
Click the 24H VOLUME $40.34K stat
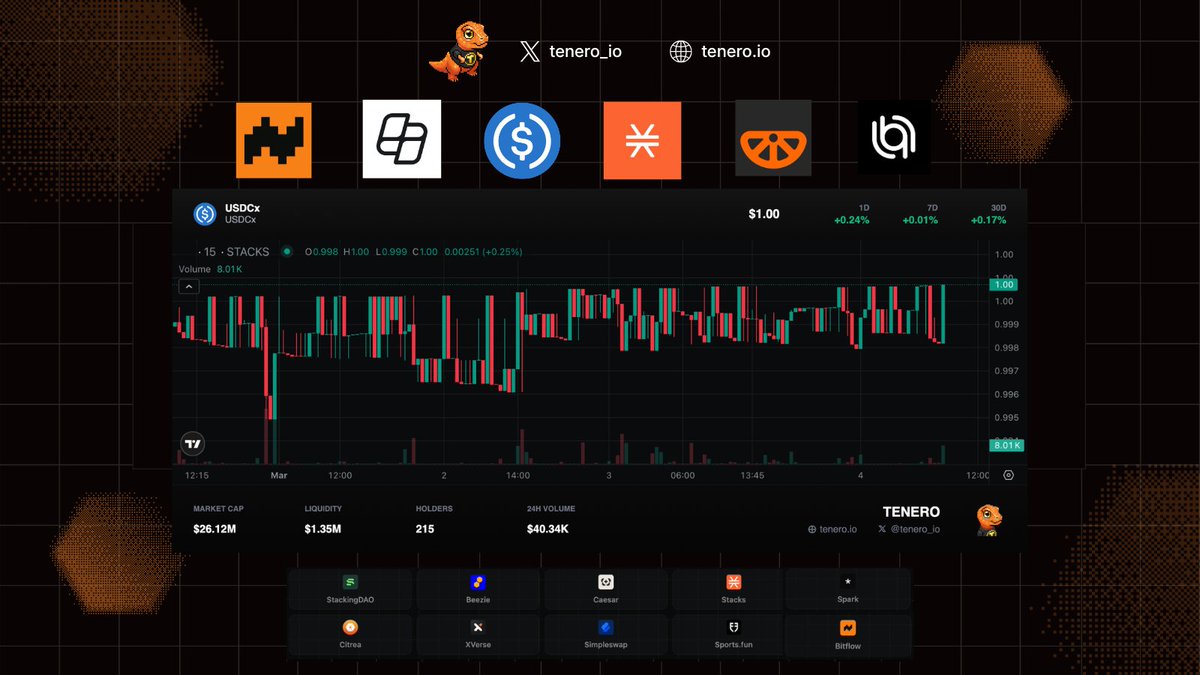551,519
